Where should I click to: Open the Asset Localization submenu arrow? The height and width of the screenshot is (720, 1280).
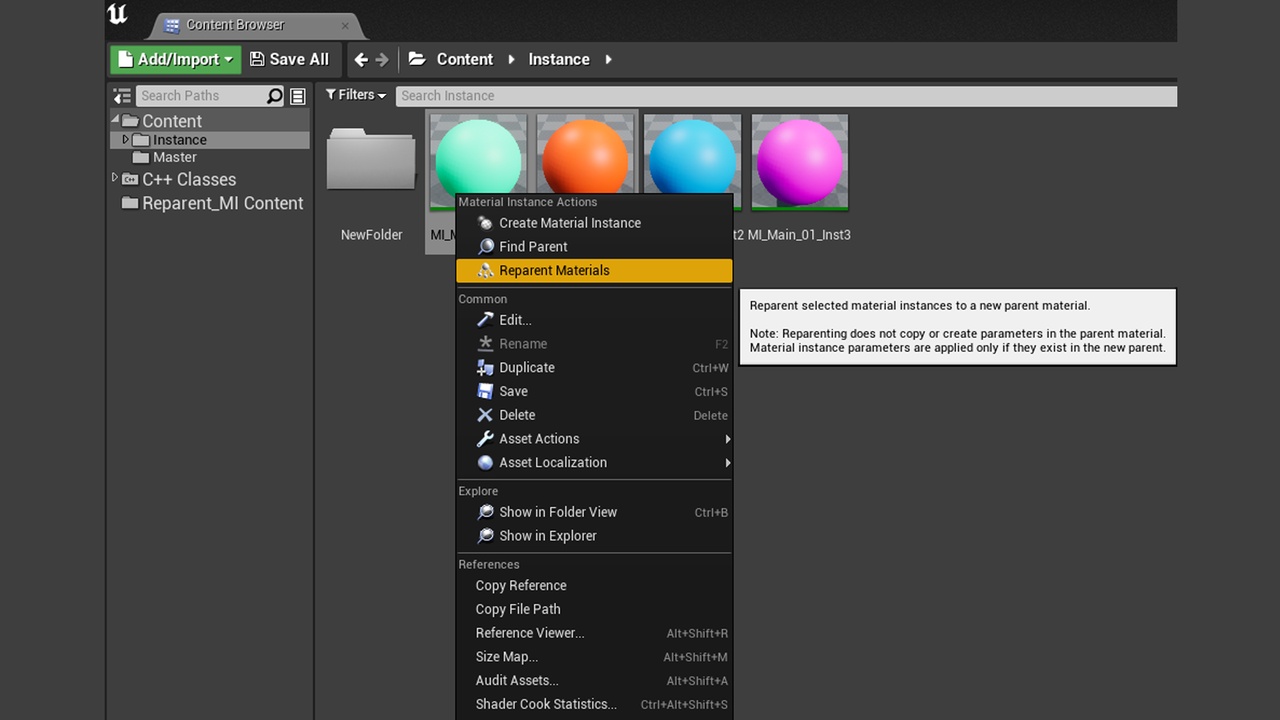pos(727,463)
